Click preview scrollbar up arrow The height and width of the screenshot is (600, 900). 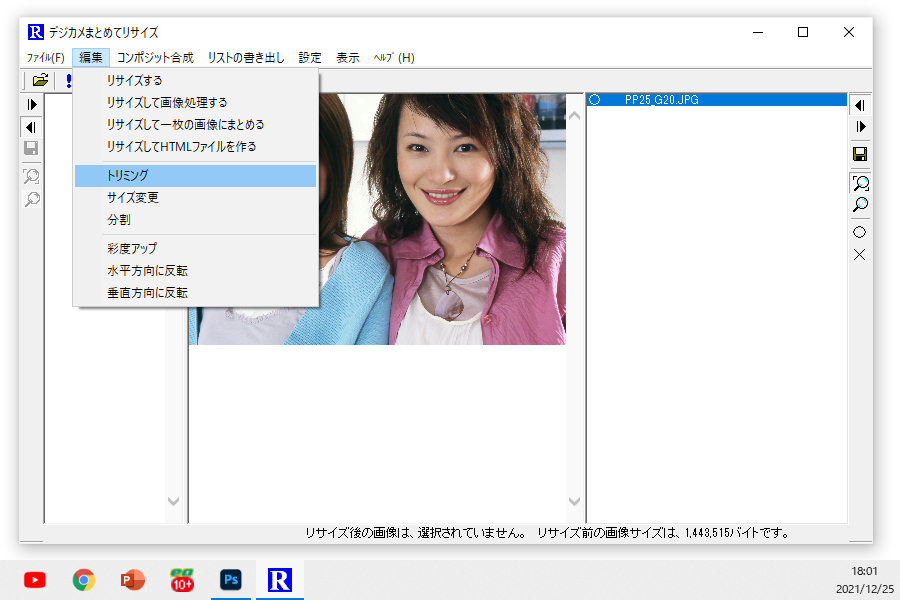click(x=574, y=116)
